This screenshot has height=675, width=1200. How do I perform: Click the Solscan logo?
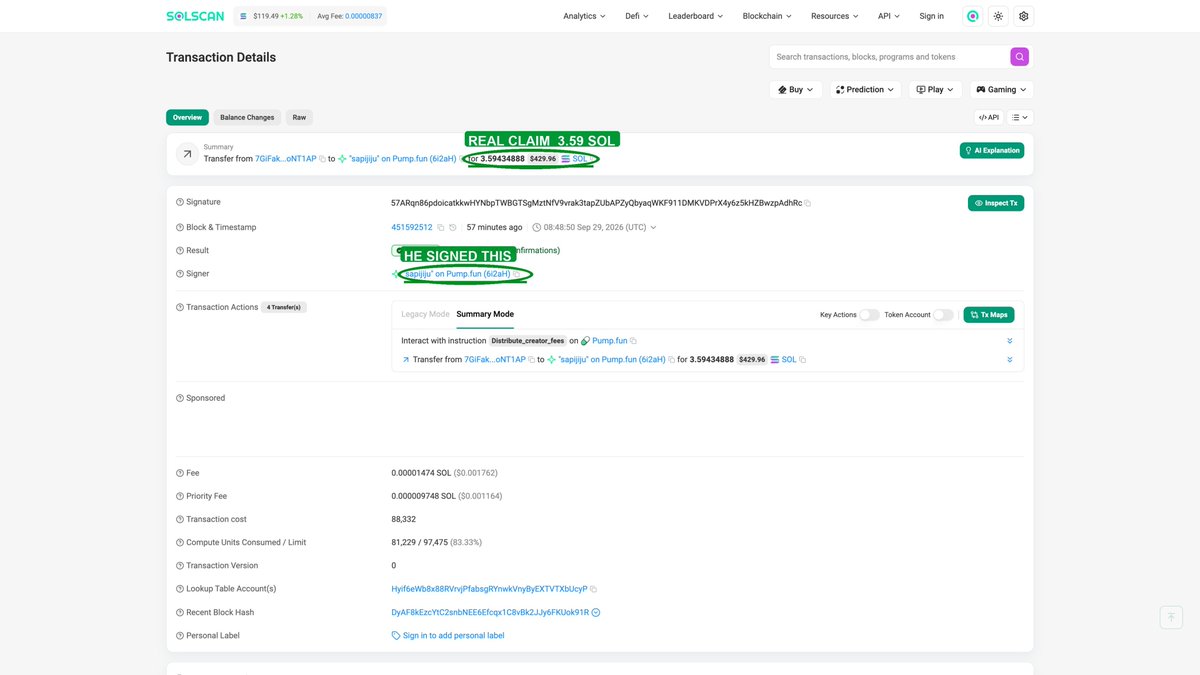196,16
